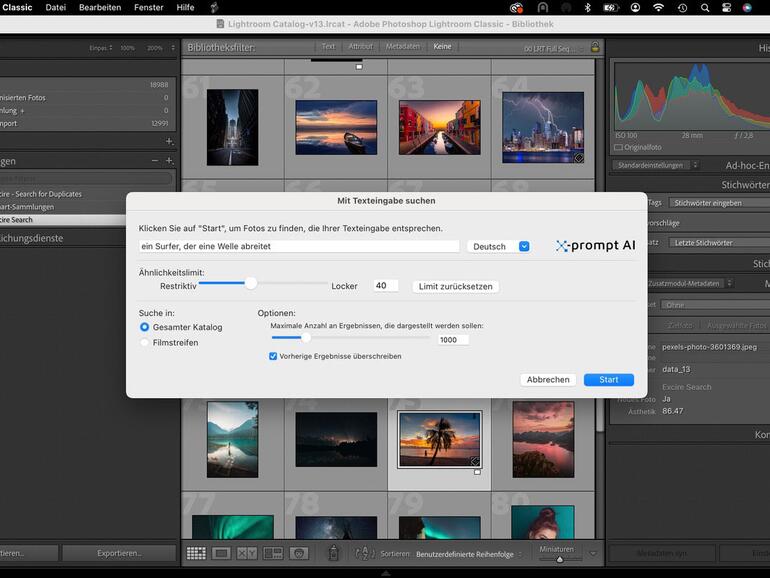Screen dimensions: 770x578
Task: Select the Gesamter Katalog radio button
Action: 145,327
